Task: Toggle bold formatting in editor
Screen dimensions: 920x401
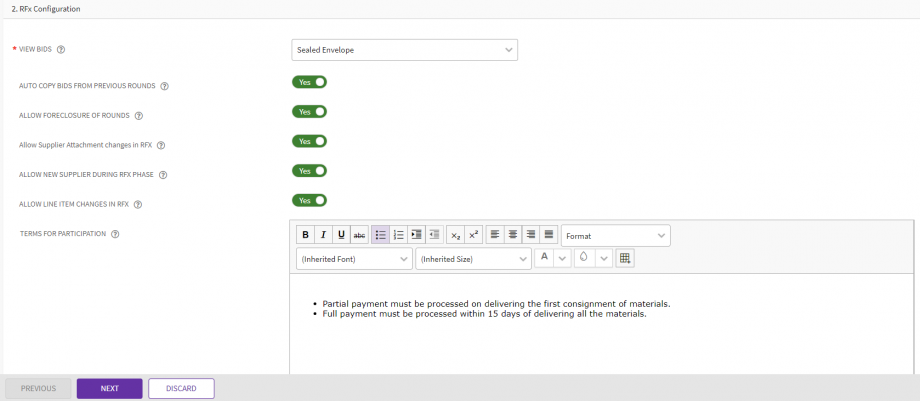Action: pos(305,235)
